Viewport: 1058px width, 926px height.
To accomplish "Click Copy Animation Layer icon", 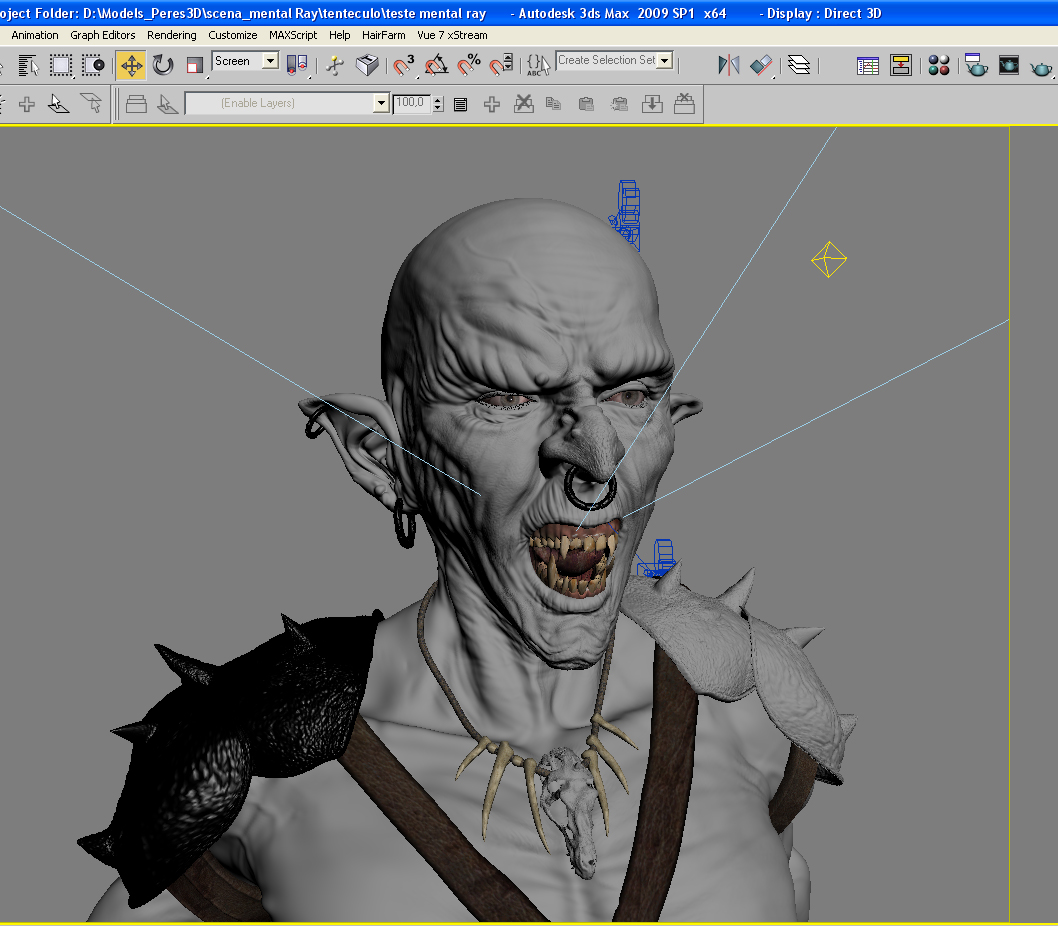I will click(x=554, y=104).
